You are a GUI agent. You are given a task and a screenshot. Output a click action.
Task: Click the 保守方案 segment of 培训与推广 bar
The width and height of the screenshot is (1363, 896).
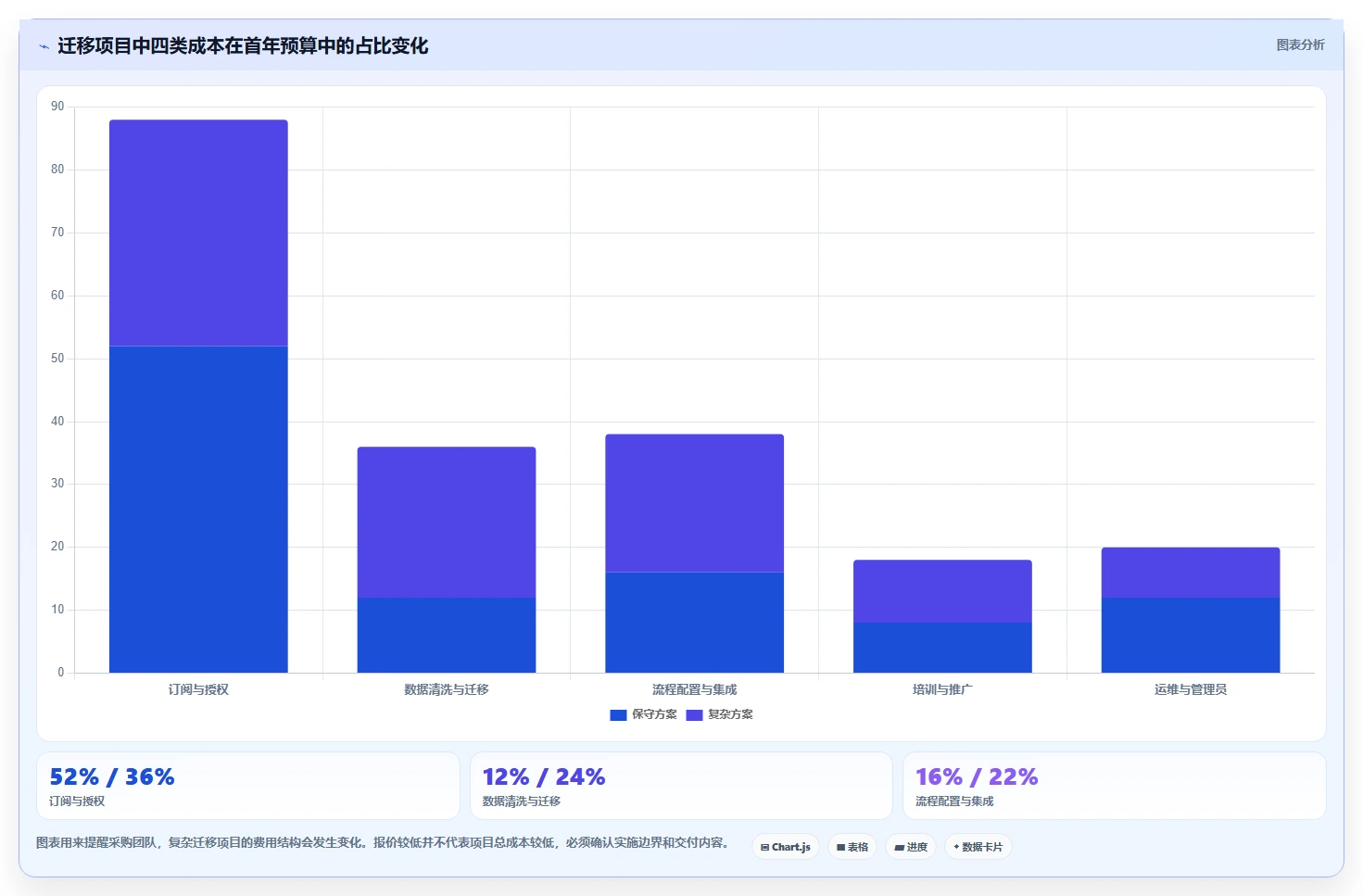[x=942, y=648]
